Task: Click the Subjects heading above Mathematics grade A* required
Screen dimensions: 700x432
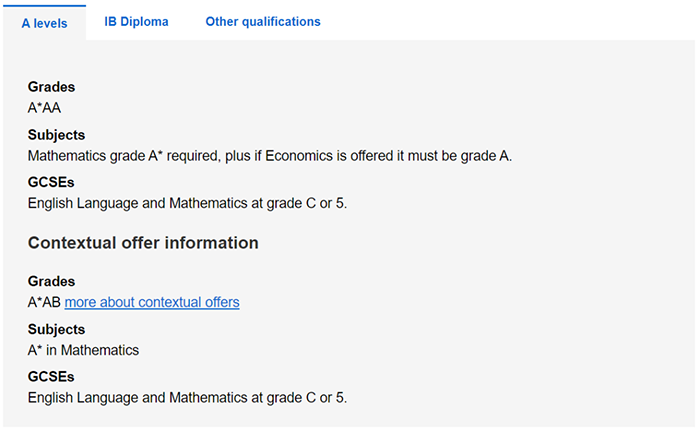Action: tap(56, 135)
